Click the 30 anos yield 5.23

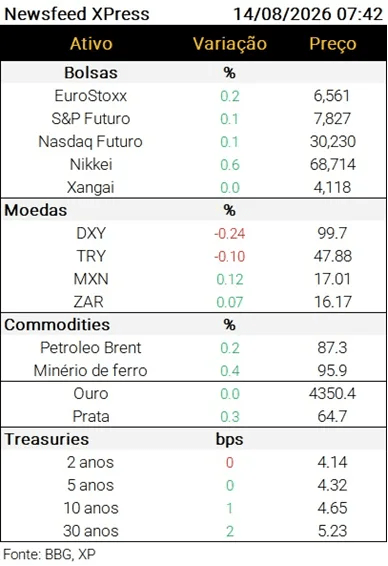coord(332,531)
